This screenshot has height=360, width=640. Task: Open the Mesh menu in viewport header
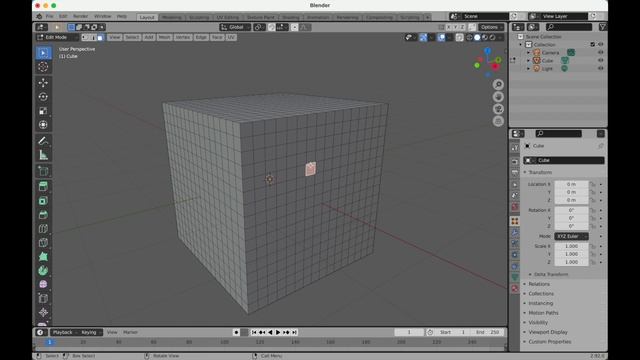[x=164, y=38]
